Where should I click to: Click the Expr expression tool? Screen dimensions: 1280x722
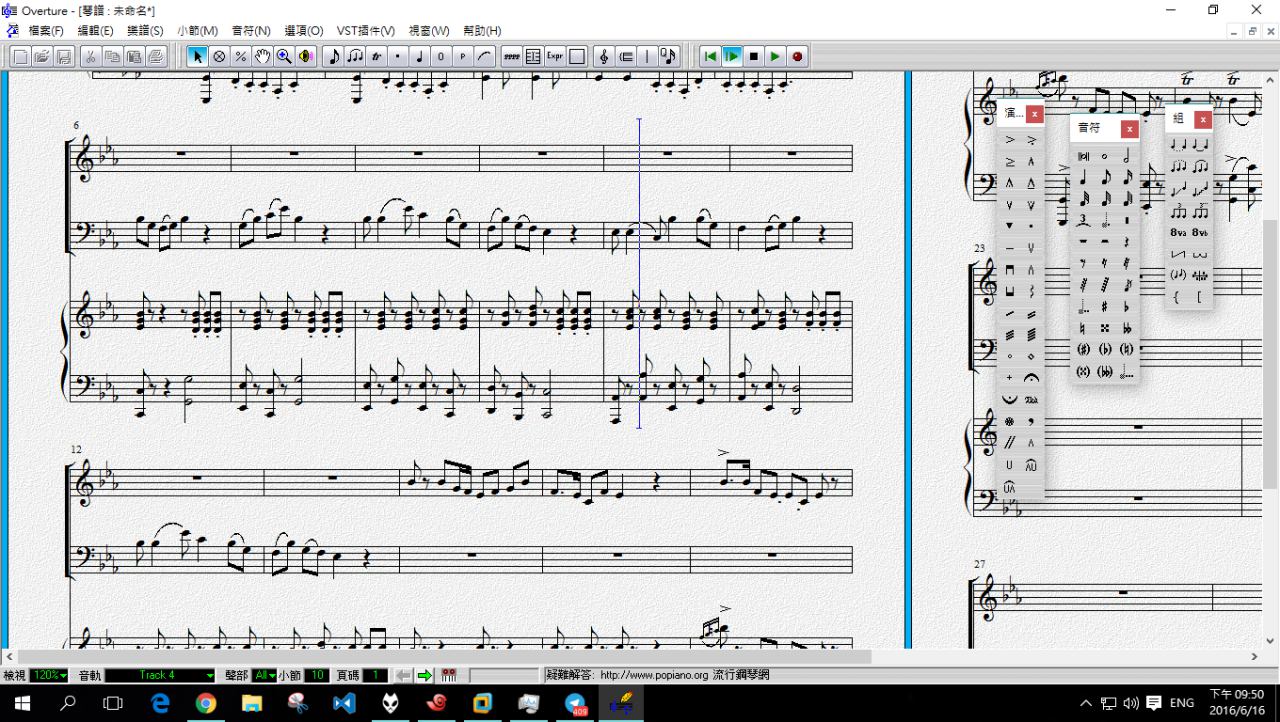click(554, 57)
